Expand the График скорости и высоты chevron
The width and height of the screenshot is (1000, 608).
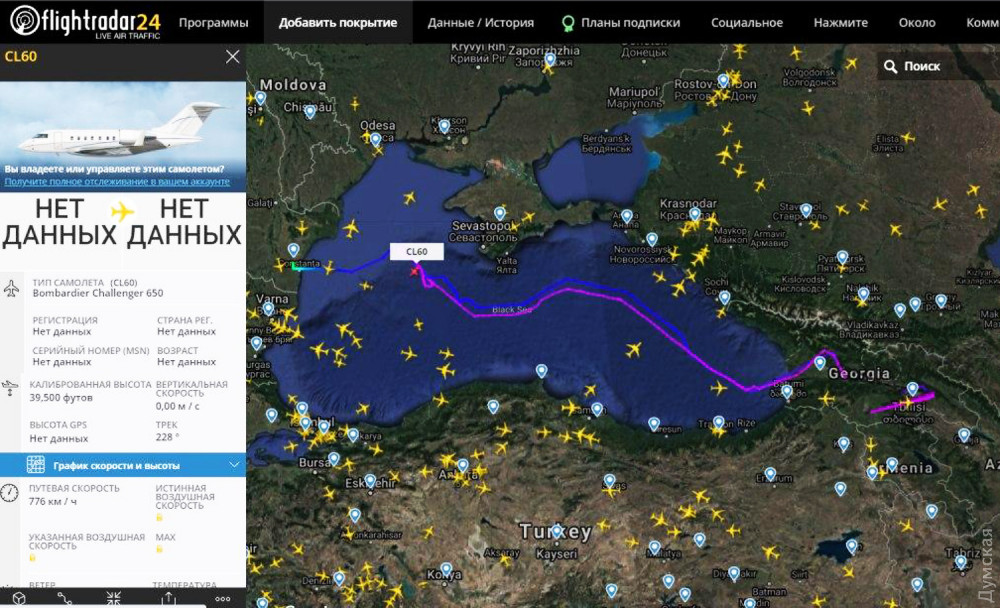(x=234, y=465)
